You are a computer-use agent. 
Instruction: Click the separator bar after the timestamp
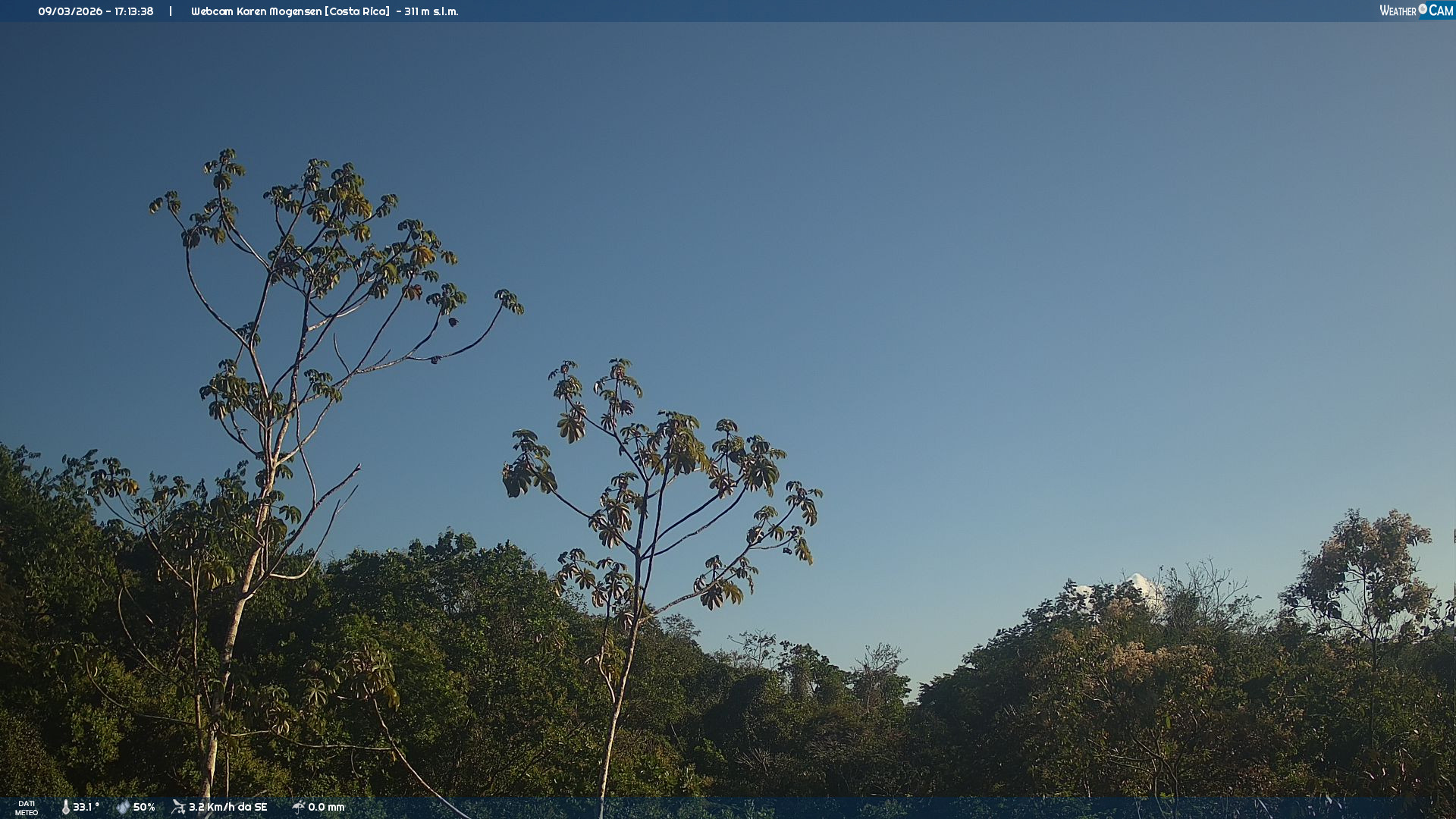[171, 11]
